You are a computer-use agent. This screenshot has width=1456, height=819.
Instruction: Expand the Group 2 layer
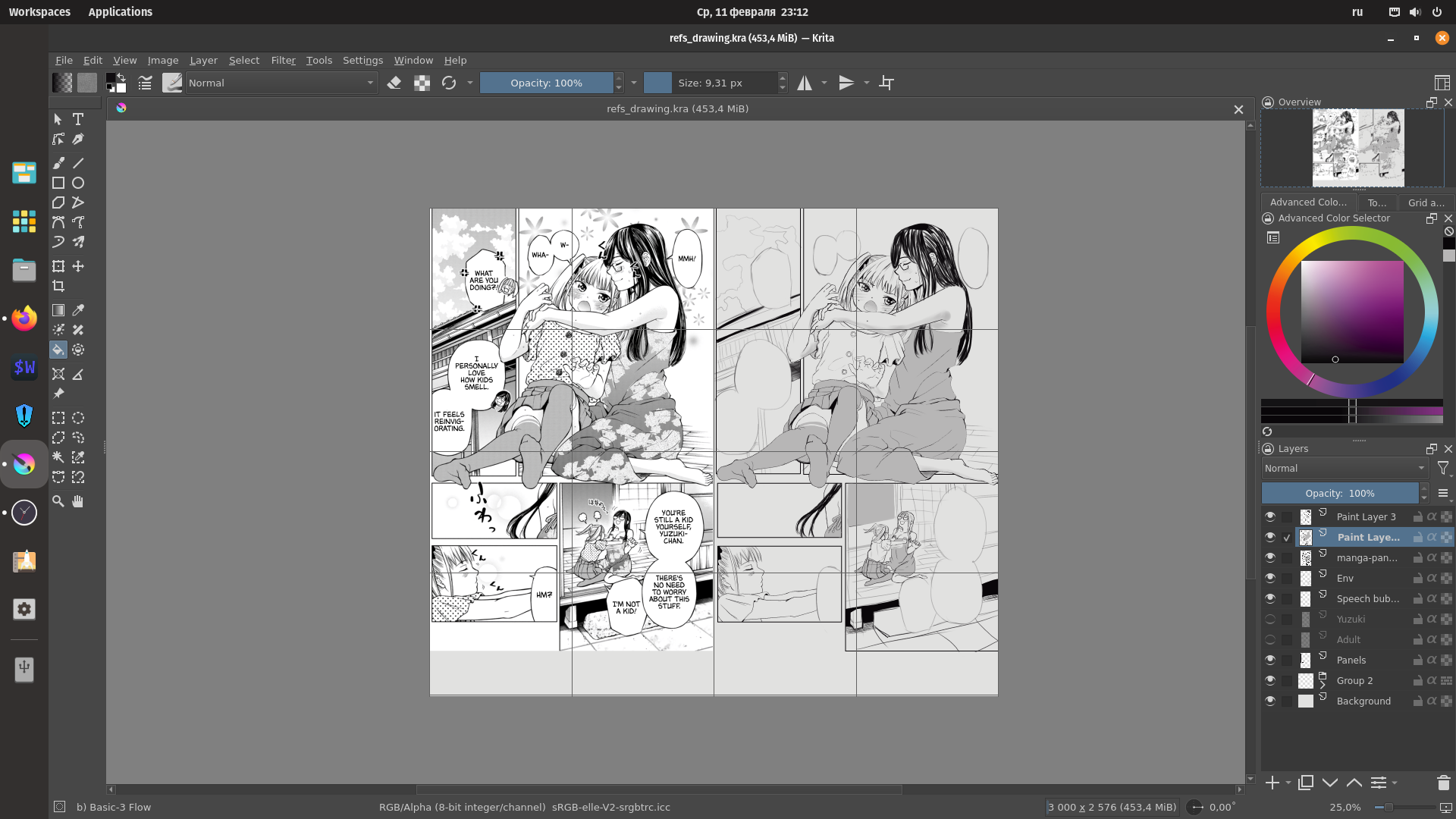tap(1323, 684)
